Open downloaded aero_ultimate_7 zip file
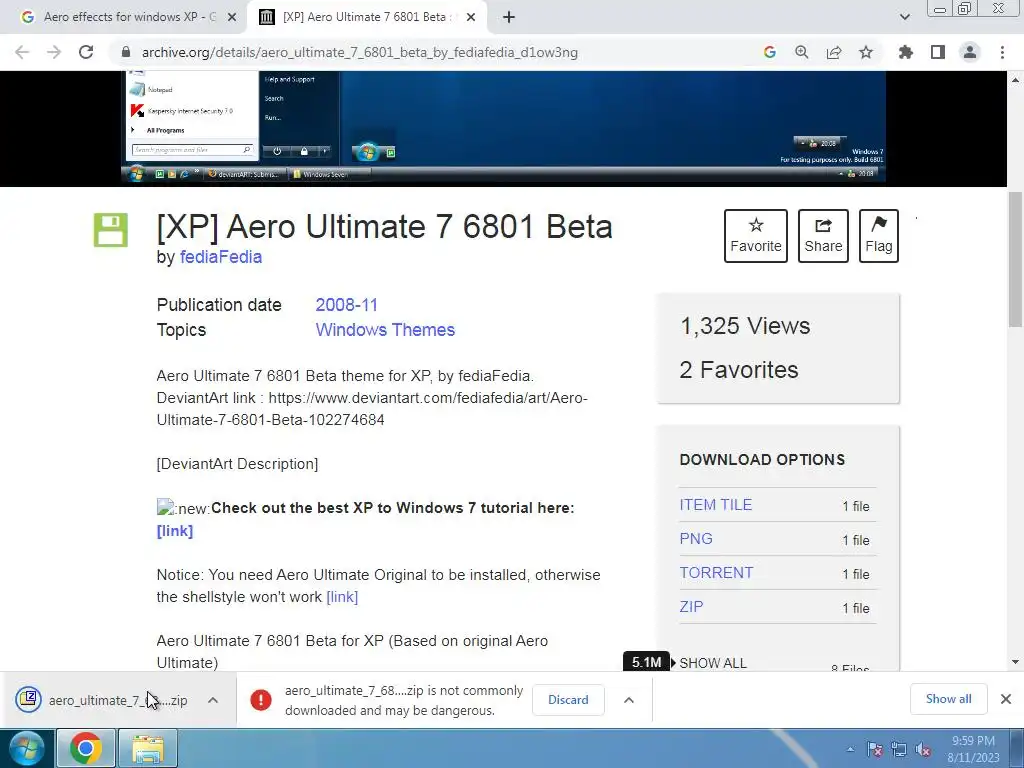This screenshot has width=1024, height=768. click(102, 700)
